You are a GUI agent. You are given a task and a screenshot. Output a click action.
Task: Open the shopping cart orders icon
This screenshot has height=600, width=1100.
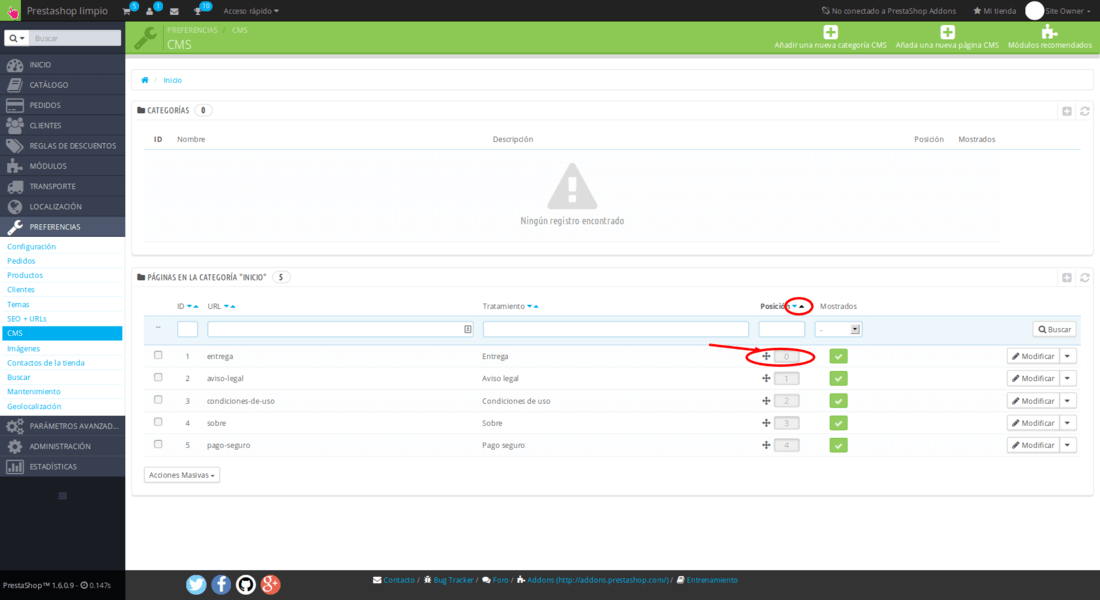click(127, 11)
